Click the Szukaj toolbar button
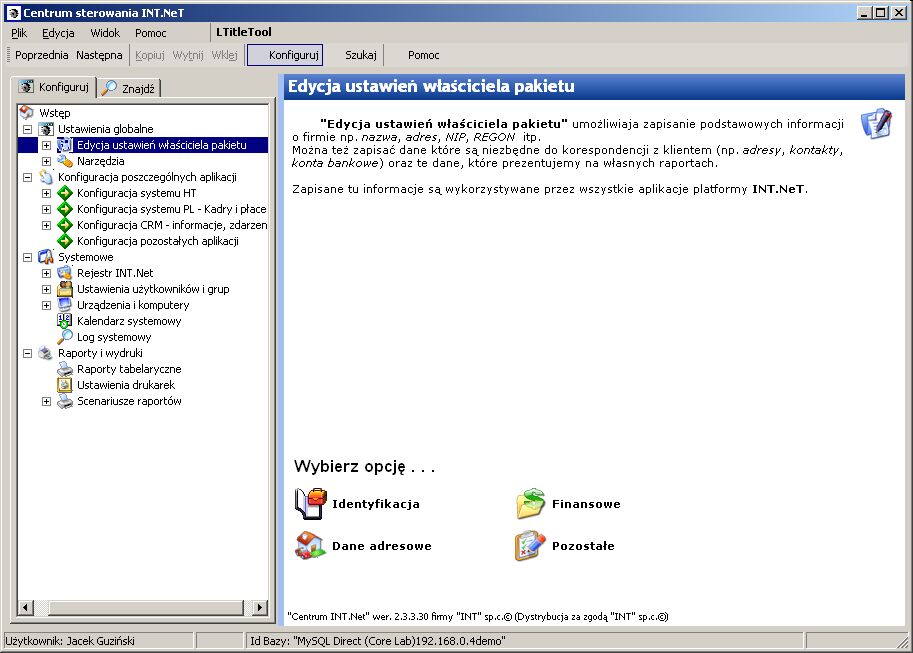The image size is (913, 653). [361, 55]
